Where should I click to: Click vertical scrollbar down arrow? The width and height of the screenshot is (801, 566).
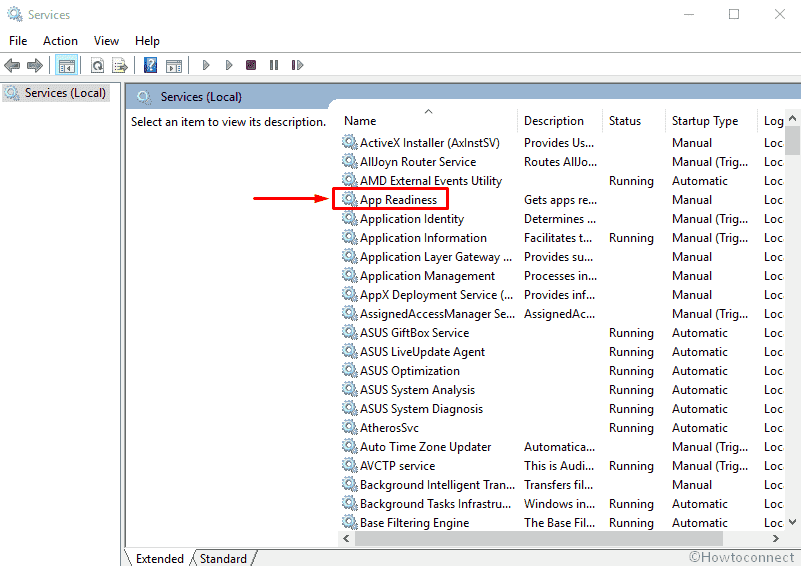(792, 522)
